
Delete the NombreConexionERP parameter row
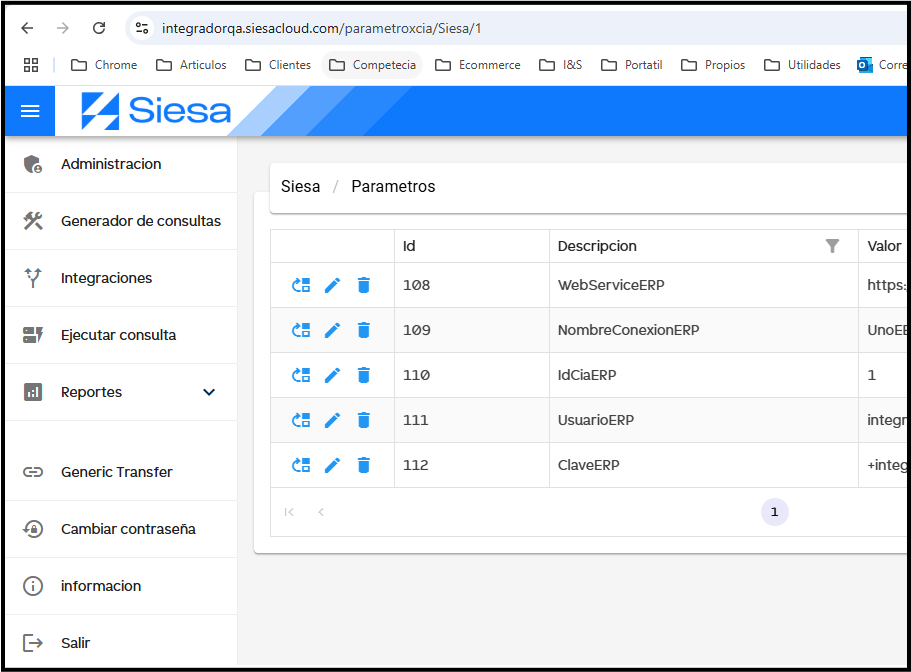(x=364, y=330)
